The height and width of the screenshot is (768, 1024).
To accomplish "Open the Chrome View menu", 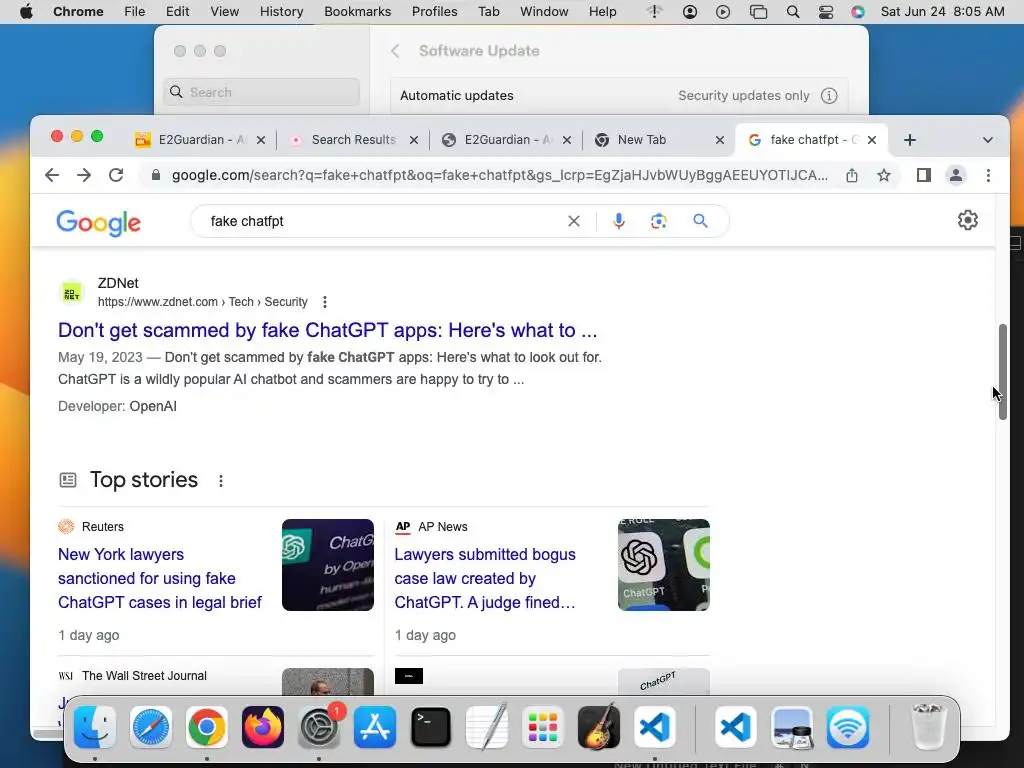I will (224, 12).
